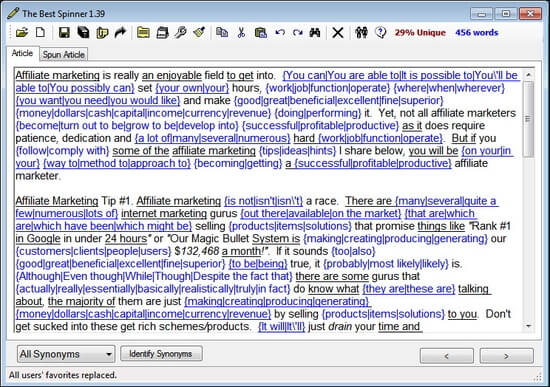
Task: Click the {tips|ideas|hints} spin group
Action: click(x=297, y=151)
